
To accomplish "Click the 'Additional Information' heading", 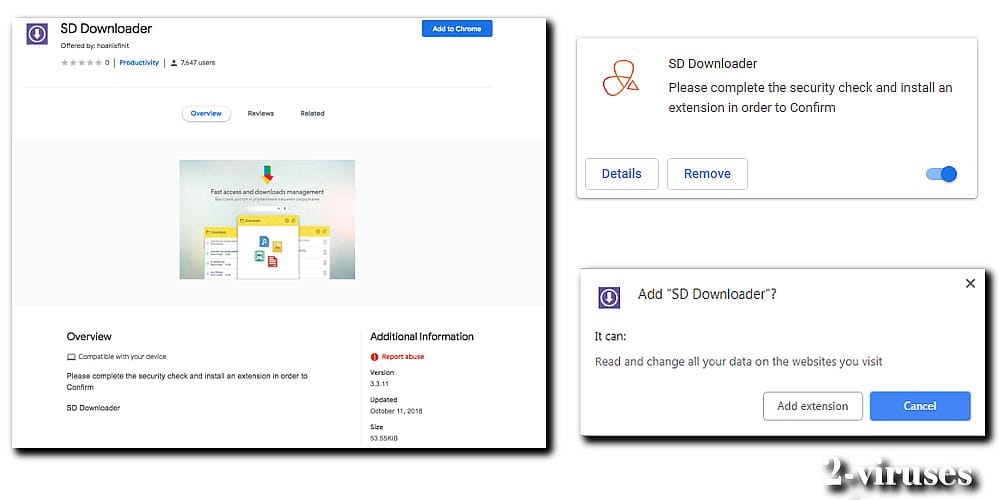I will (422, 337).
